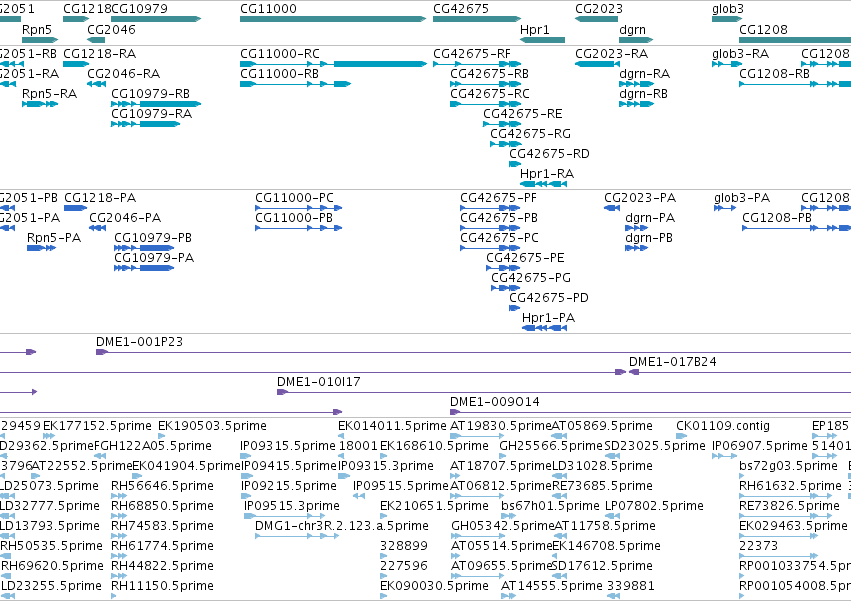This screenshot has width=851, height=601.
Task: Select the Hpr1 gene feature
Action: tap(542, 40)
